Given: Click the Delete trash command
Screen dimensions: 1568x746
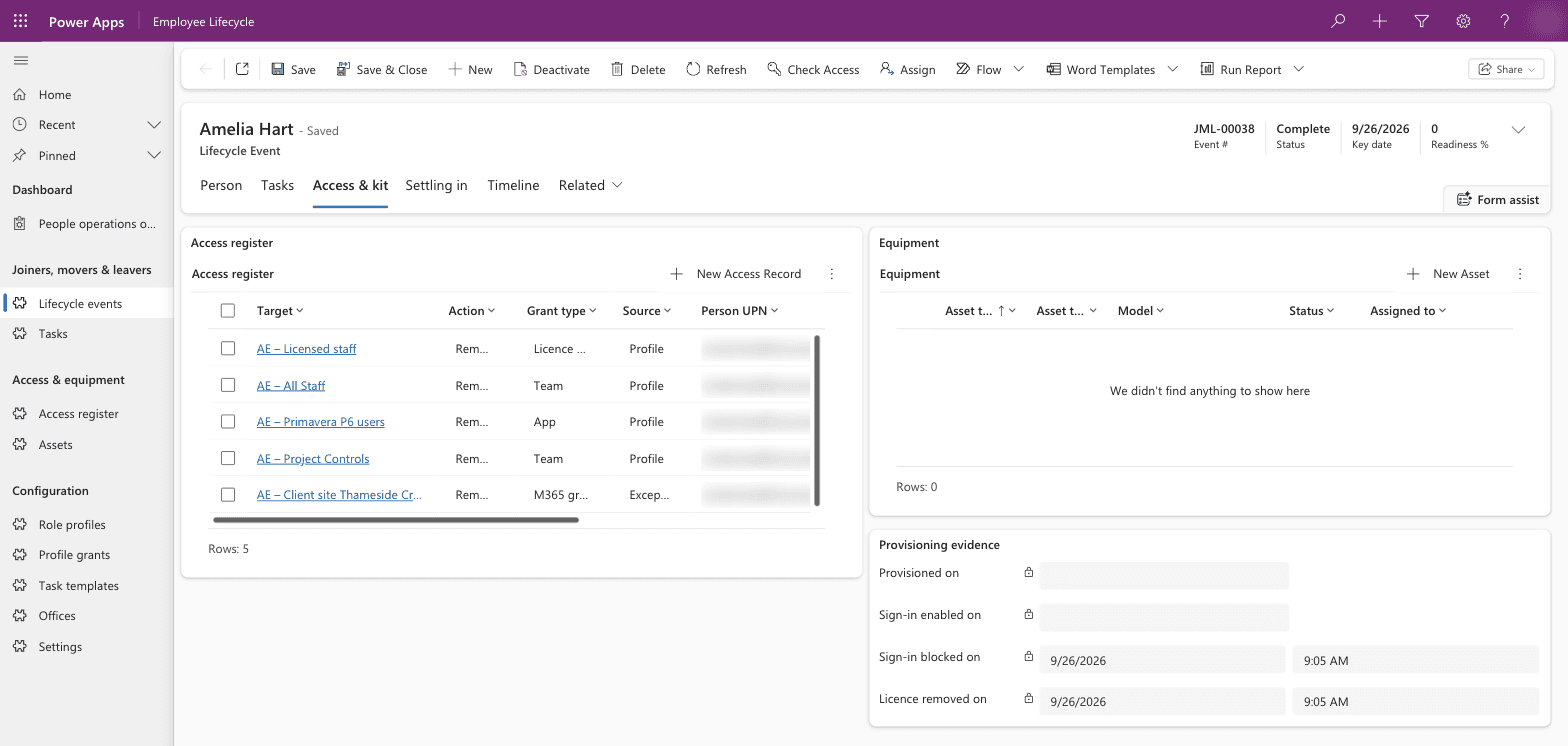Looking at the screenshot, I should point(638,69).
